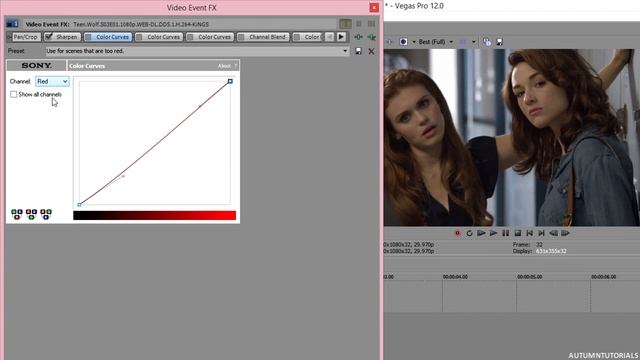Click the upper curve tangent handle
The height and width of the screenshot is (360, 640).
coord(200,106)
